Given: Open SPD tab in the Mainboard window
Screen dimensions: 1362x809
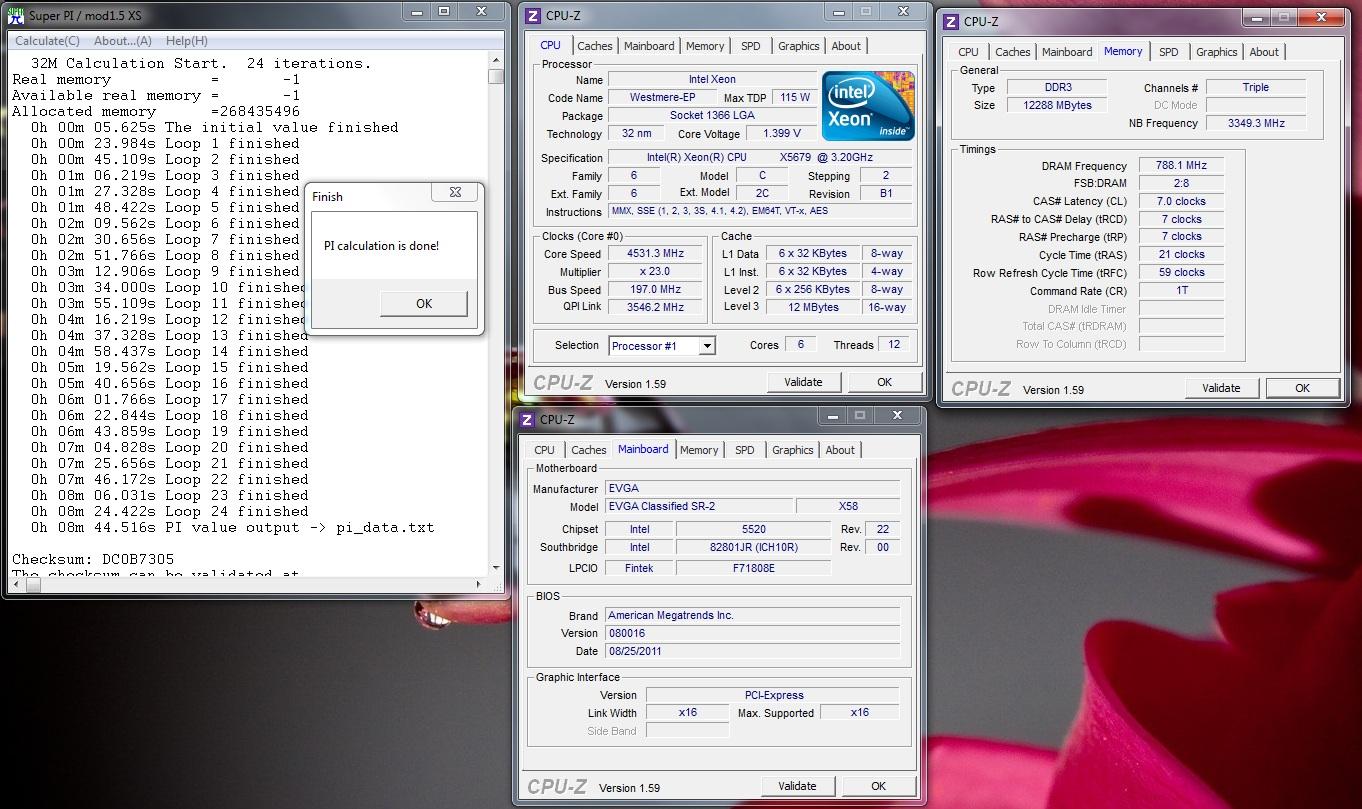Looking at the screenshot, I should [x=745, y=450].
